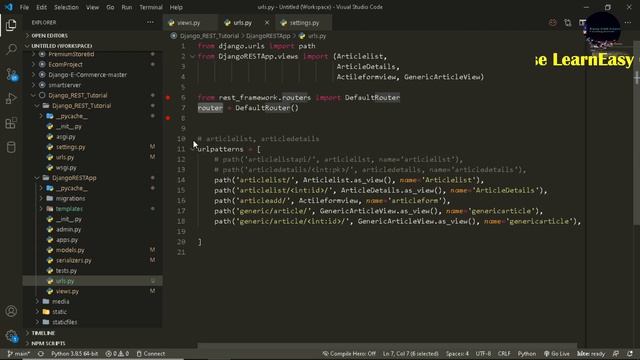The height and width of the screenshot is (360, 640).
Task: Click the split editor icon
Action: 582,23
